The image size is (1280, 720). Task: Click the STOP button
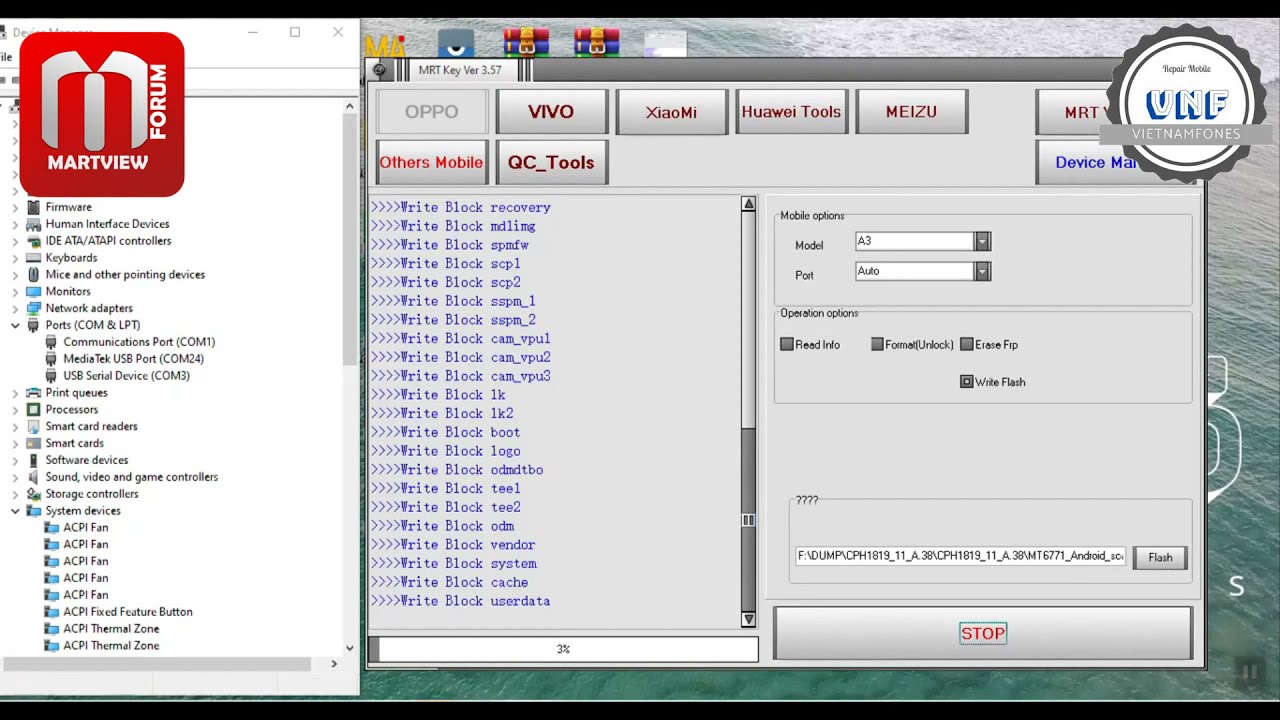click(x=983, y=633)
